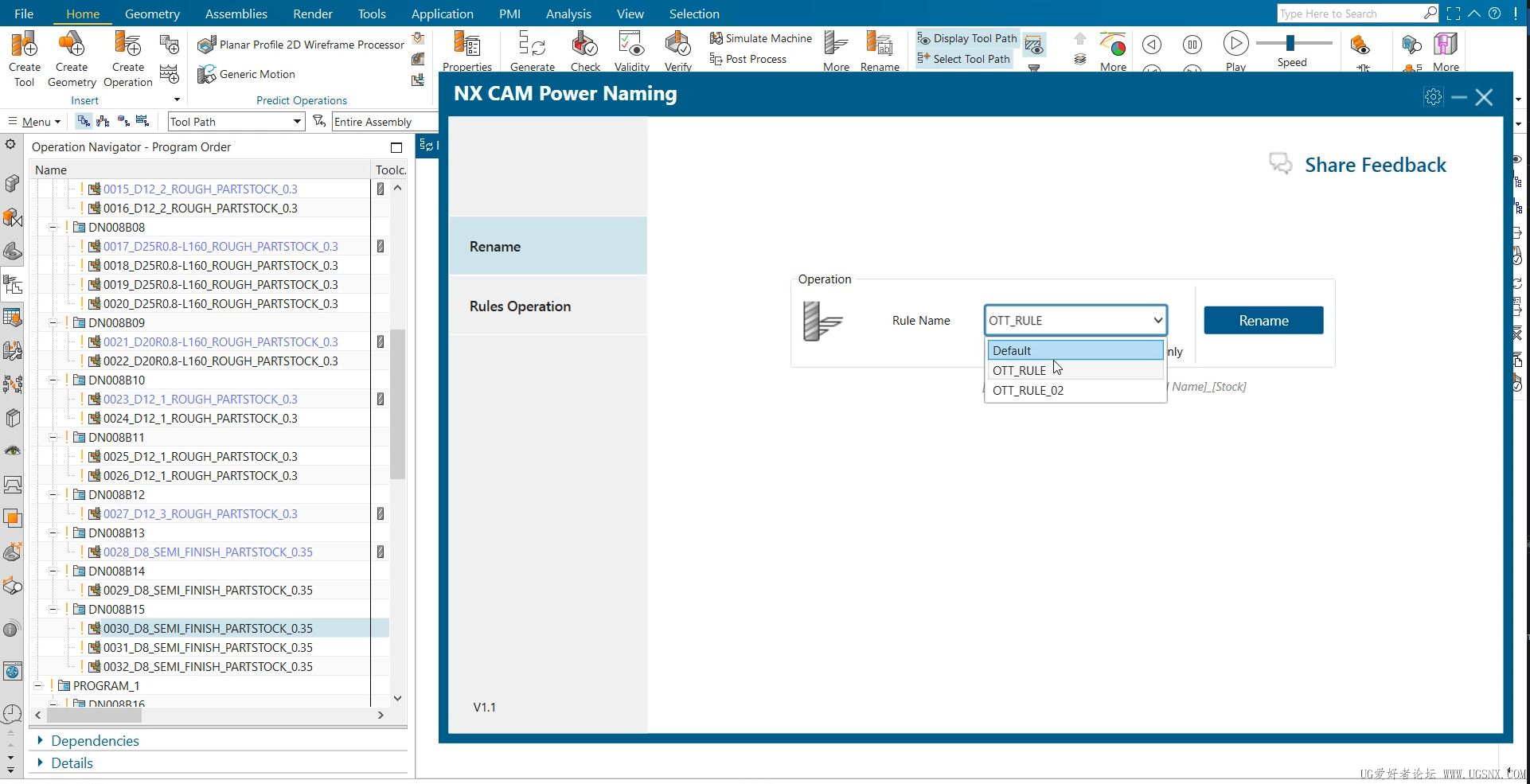Collapse the DN008B09 program group
Viewport: 1530px width, 784px height.
[53, 323]
